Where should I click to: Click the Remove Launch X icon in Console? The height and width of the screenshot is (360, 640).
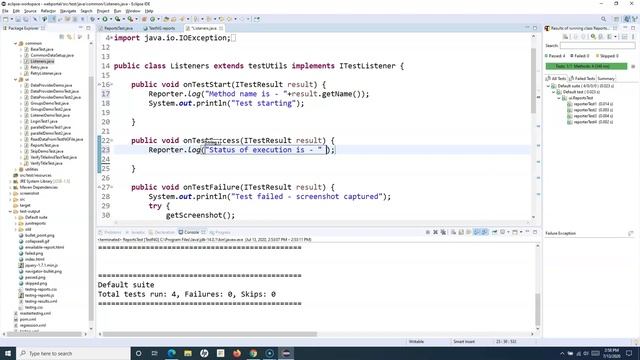436,232
